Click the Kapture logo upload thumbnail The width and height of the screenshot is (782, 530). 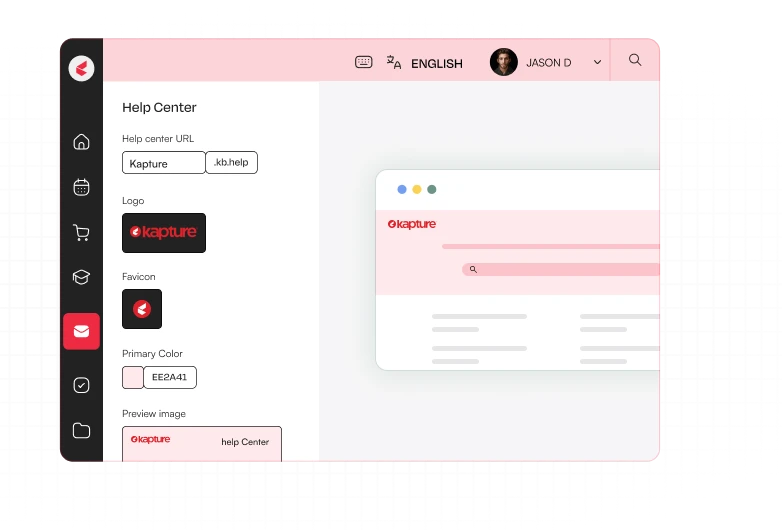[164, 233]
